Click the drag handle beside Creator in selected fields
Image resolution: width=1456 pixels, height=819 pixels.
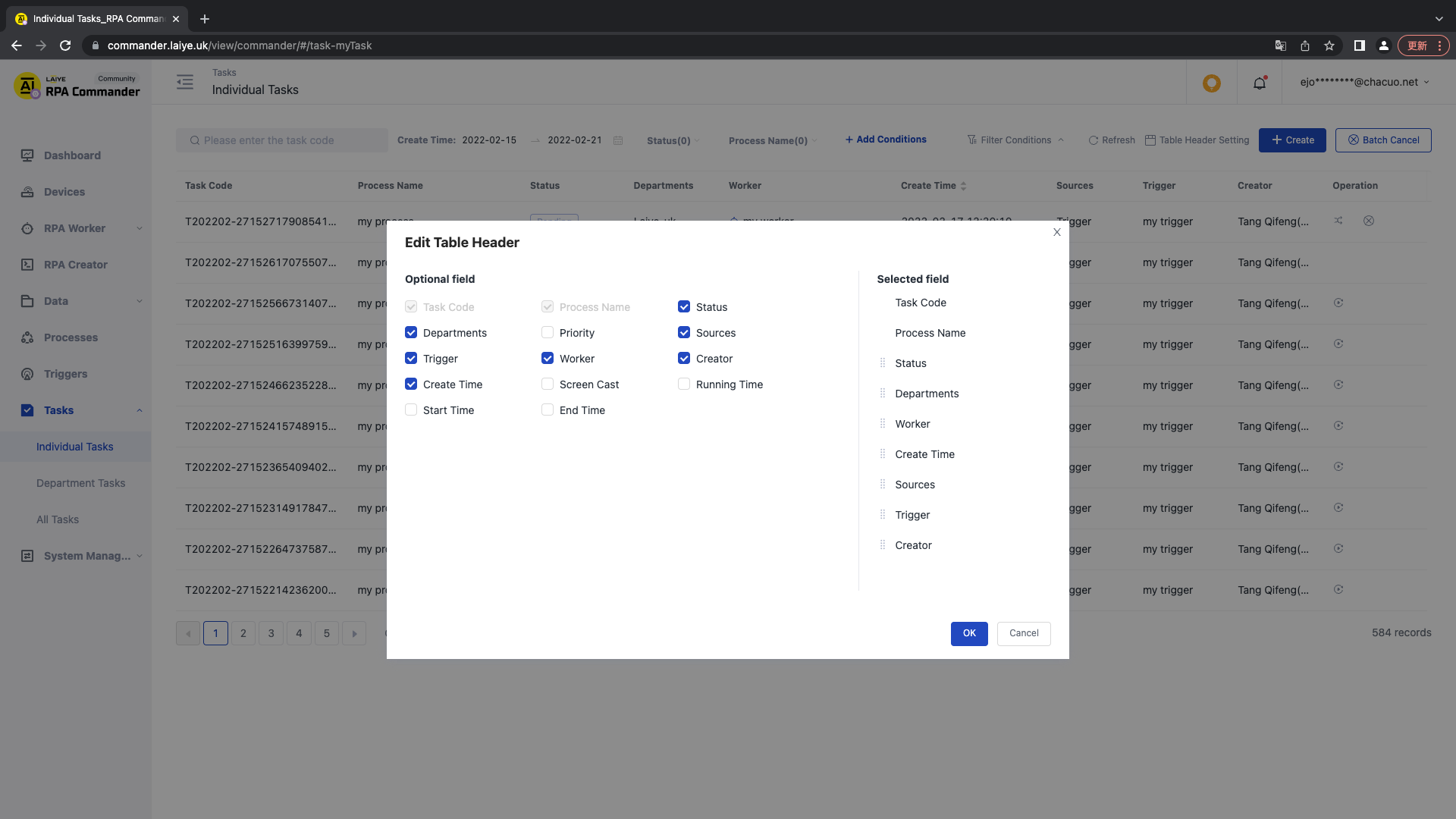click(x=883, y=544)
